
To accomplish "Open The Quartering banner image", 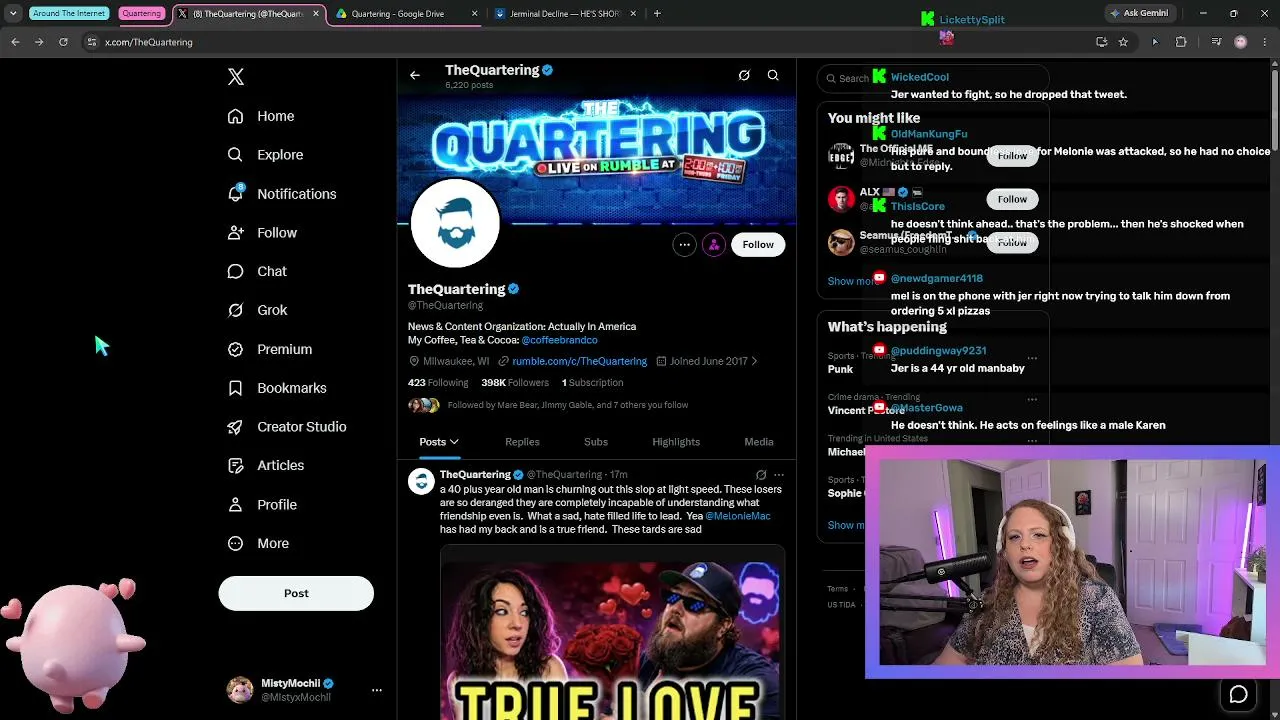I will pos(597,160).
